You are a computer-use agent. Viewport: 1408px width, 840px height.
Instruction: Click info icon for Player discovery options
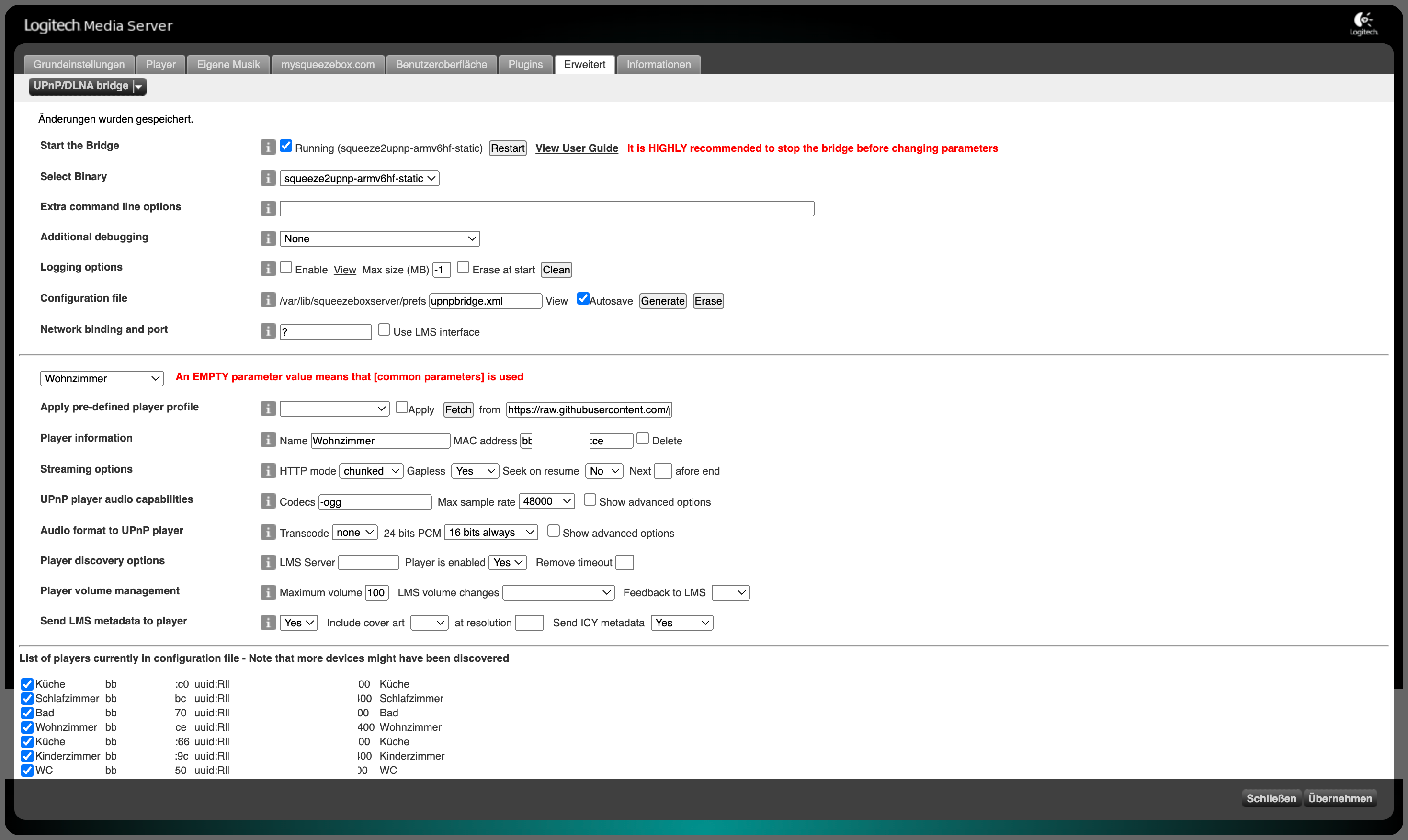point(268,562)
